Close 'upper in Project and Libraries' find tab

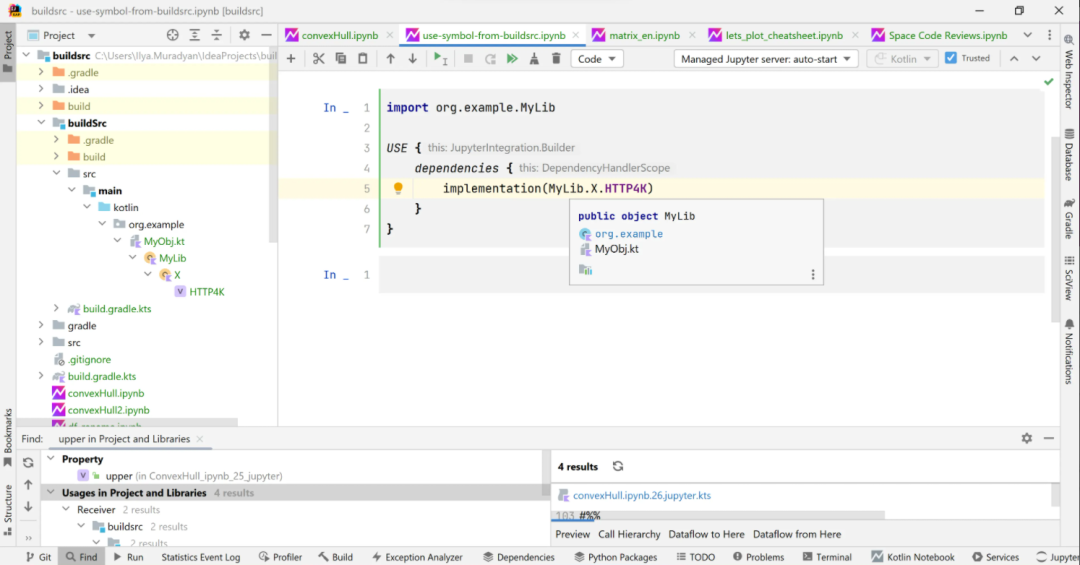(200, 439)
